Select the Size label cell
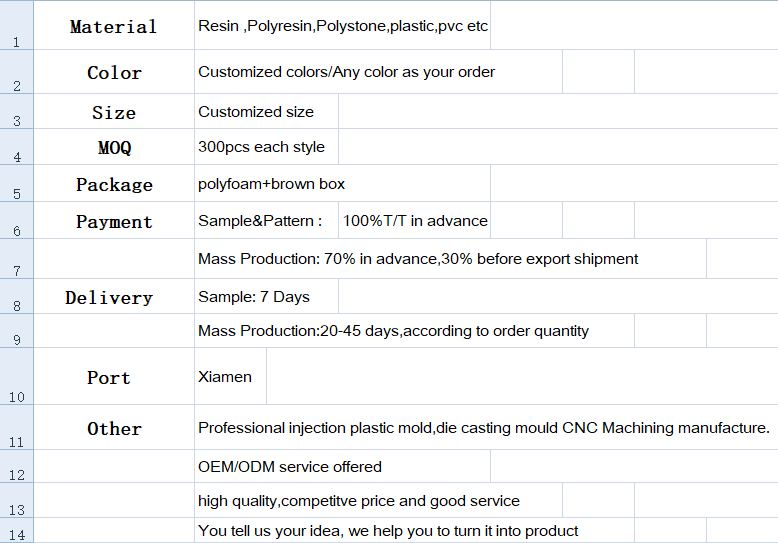This screenshot has height=543, width=778. [x=114, y=112]
